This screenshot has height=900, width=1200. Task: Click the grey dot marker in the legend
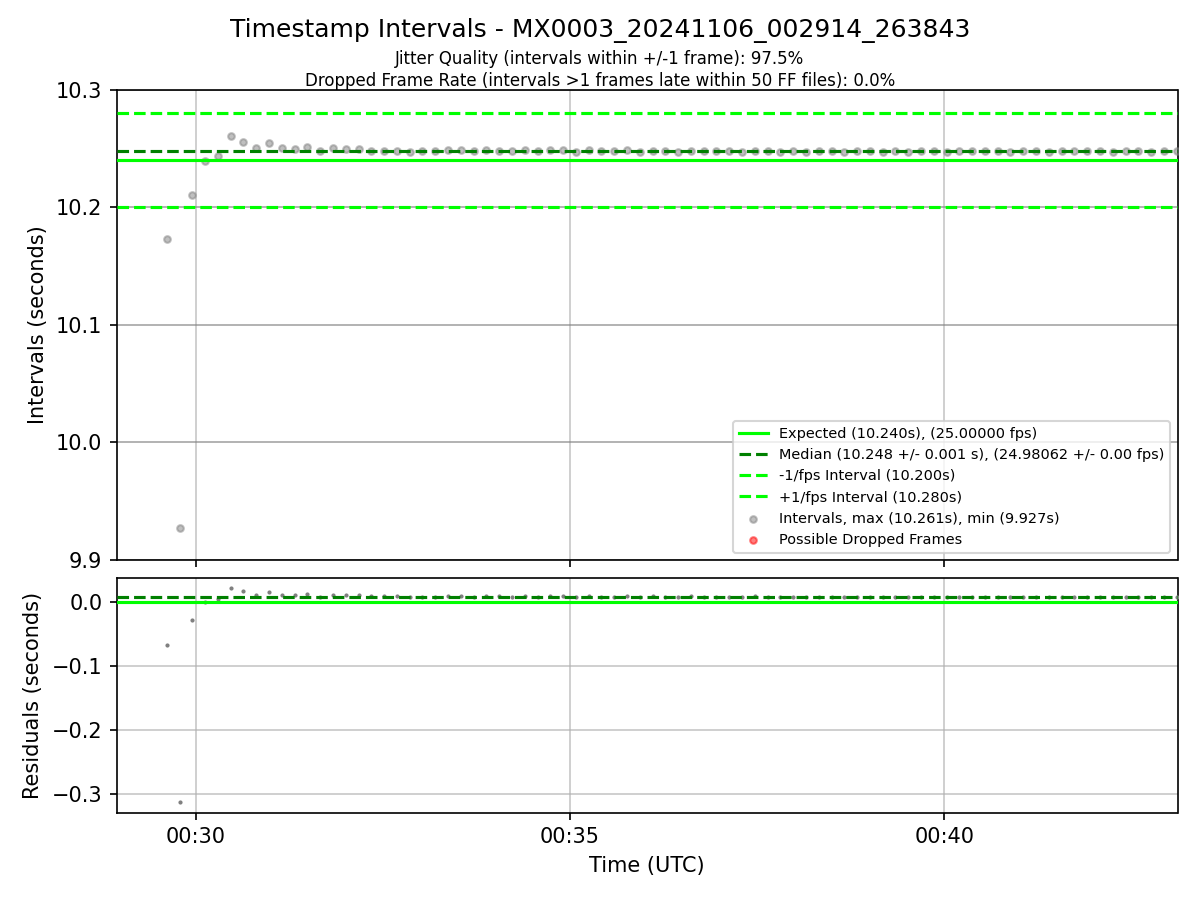click(753, 519)
